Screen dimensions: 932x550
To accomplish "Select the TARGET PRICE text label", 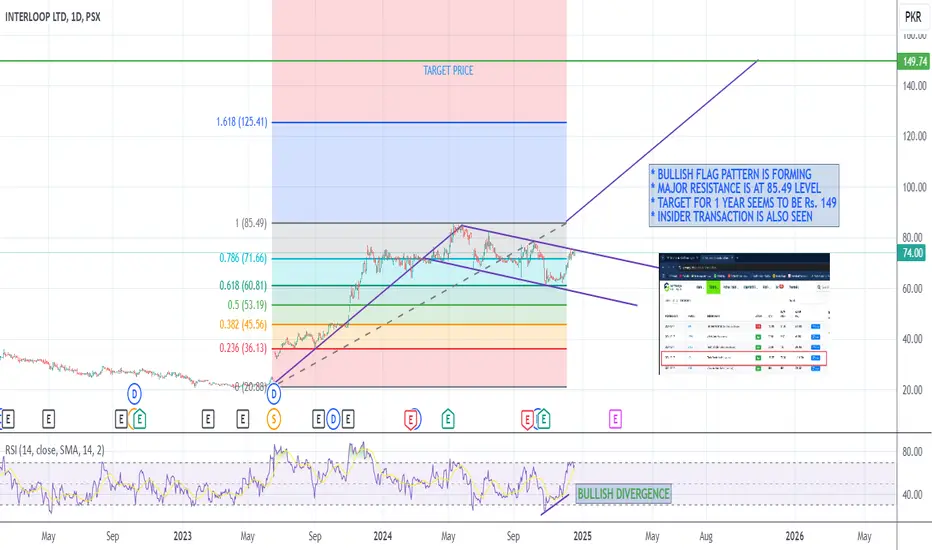I will [x=448, y=71].
